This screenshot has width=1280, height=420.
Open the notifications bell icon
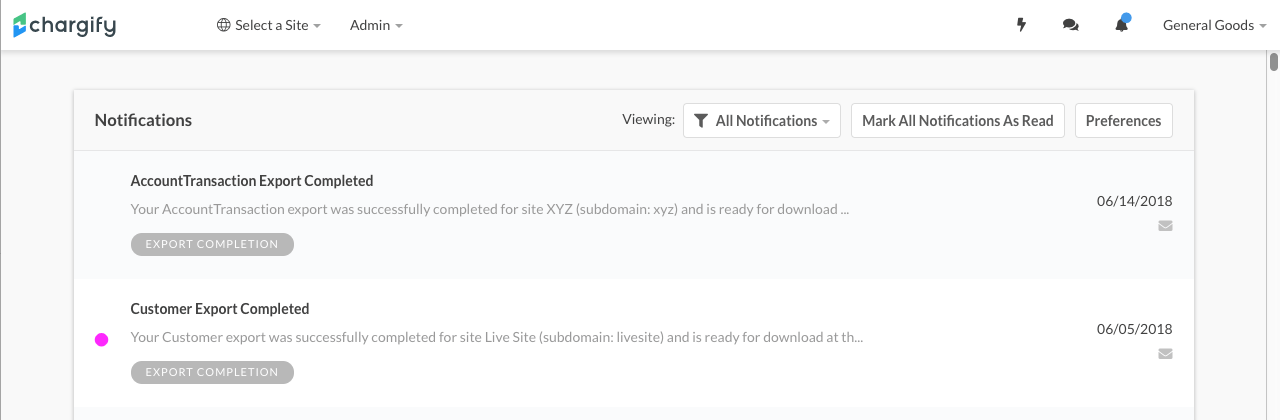[x=1121, y=25]
